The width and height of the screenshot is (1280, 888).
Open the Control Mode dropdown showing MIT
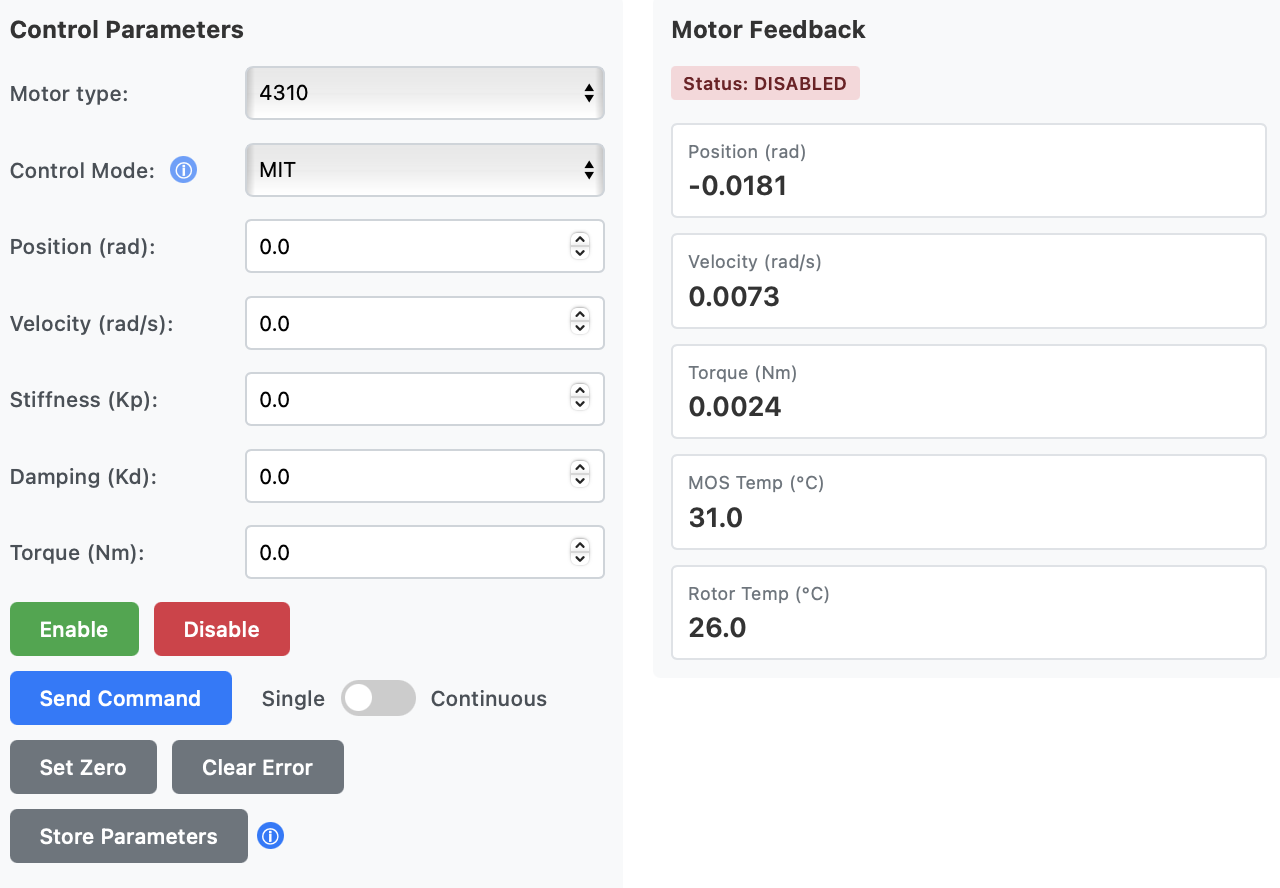coord(424,170)
